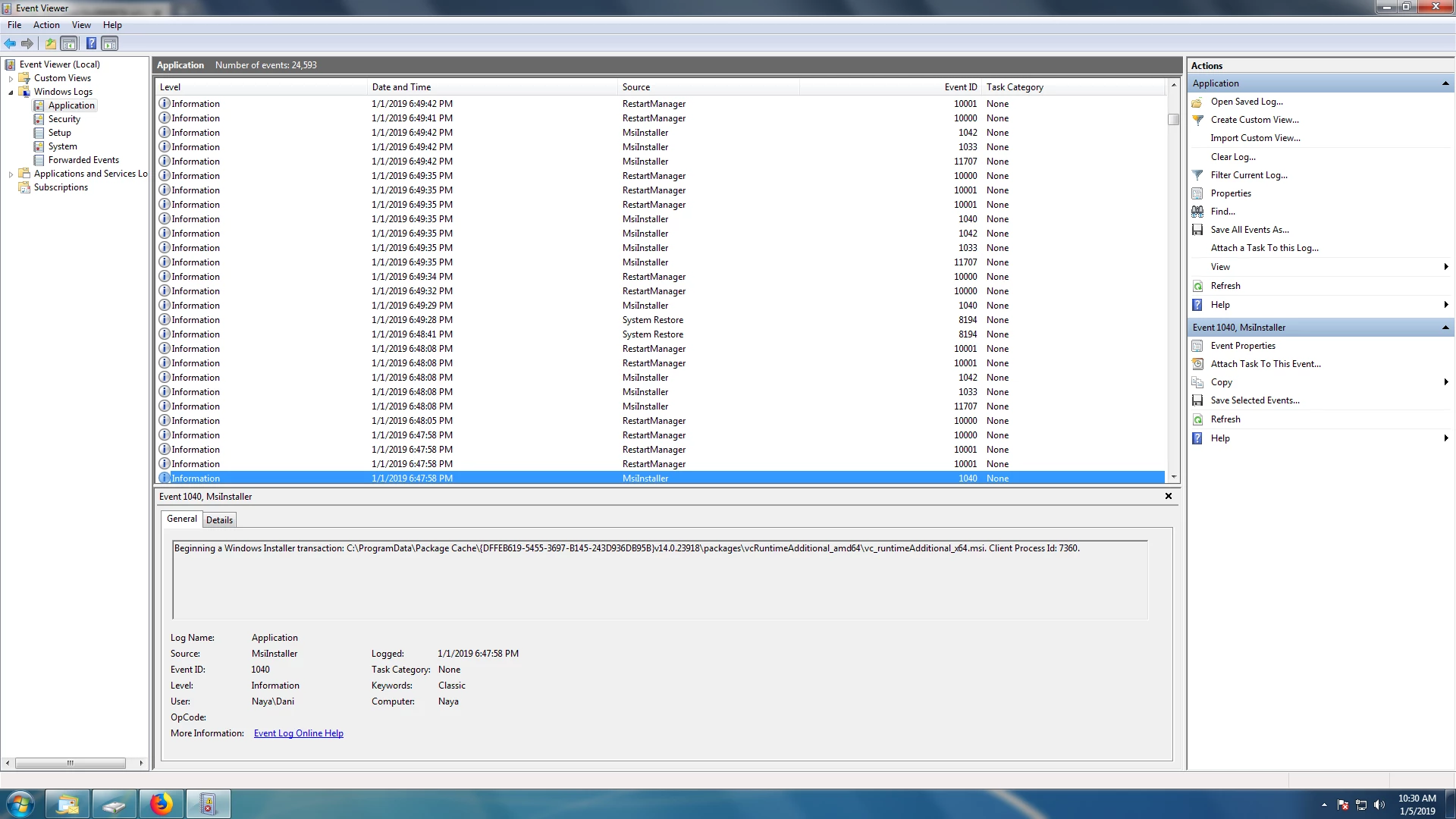Toggle Show/Hide Action Pane toolbar button
The height and width of the screenshot is (819, 1456).
click(x=110, y=43)
